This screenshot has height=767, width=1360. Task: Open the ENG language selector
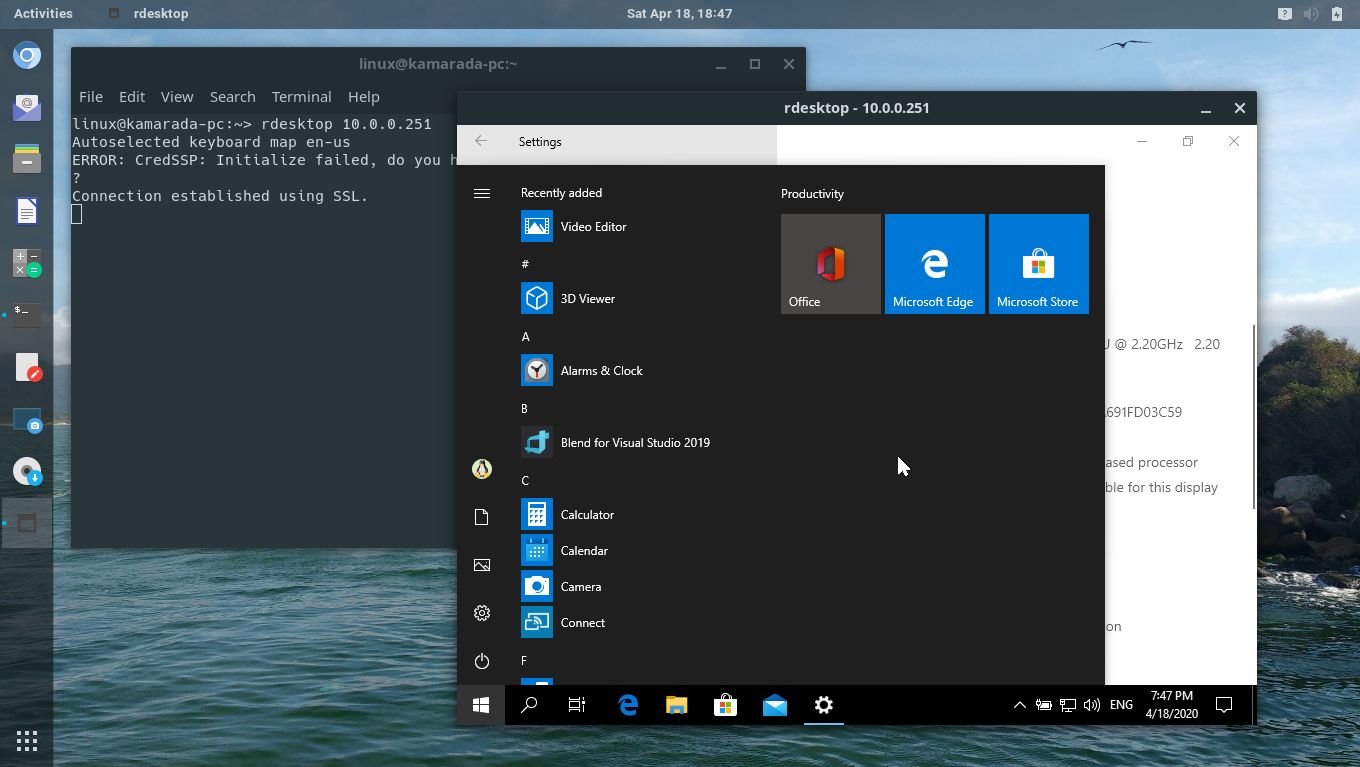[x=1120, y=705]
